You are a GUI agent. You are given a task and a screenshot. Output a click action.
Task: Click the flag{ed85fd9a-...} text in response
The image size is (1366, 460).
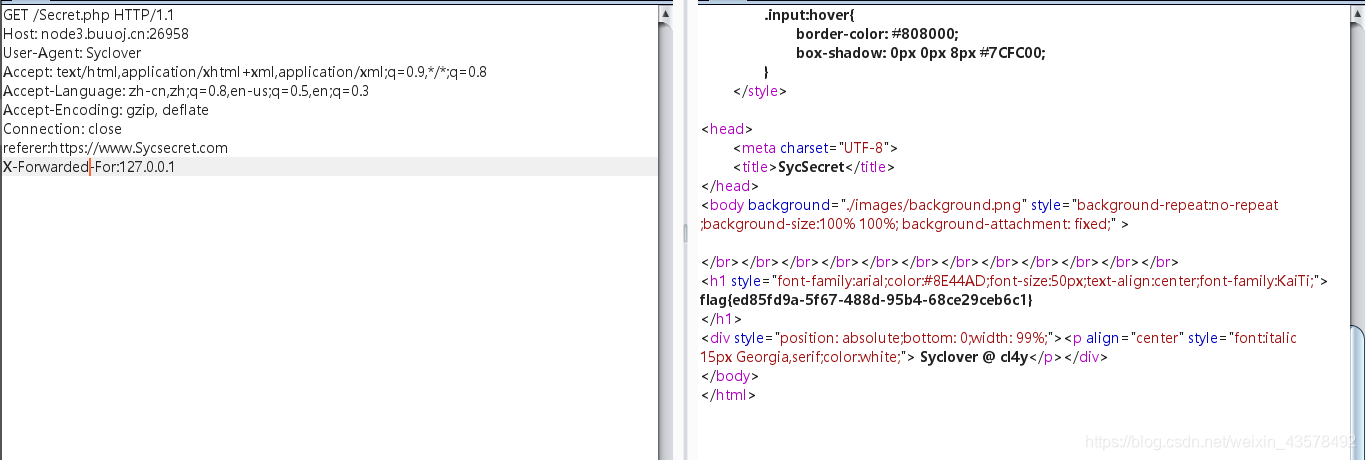tap(866, 300)
